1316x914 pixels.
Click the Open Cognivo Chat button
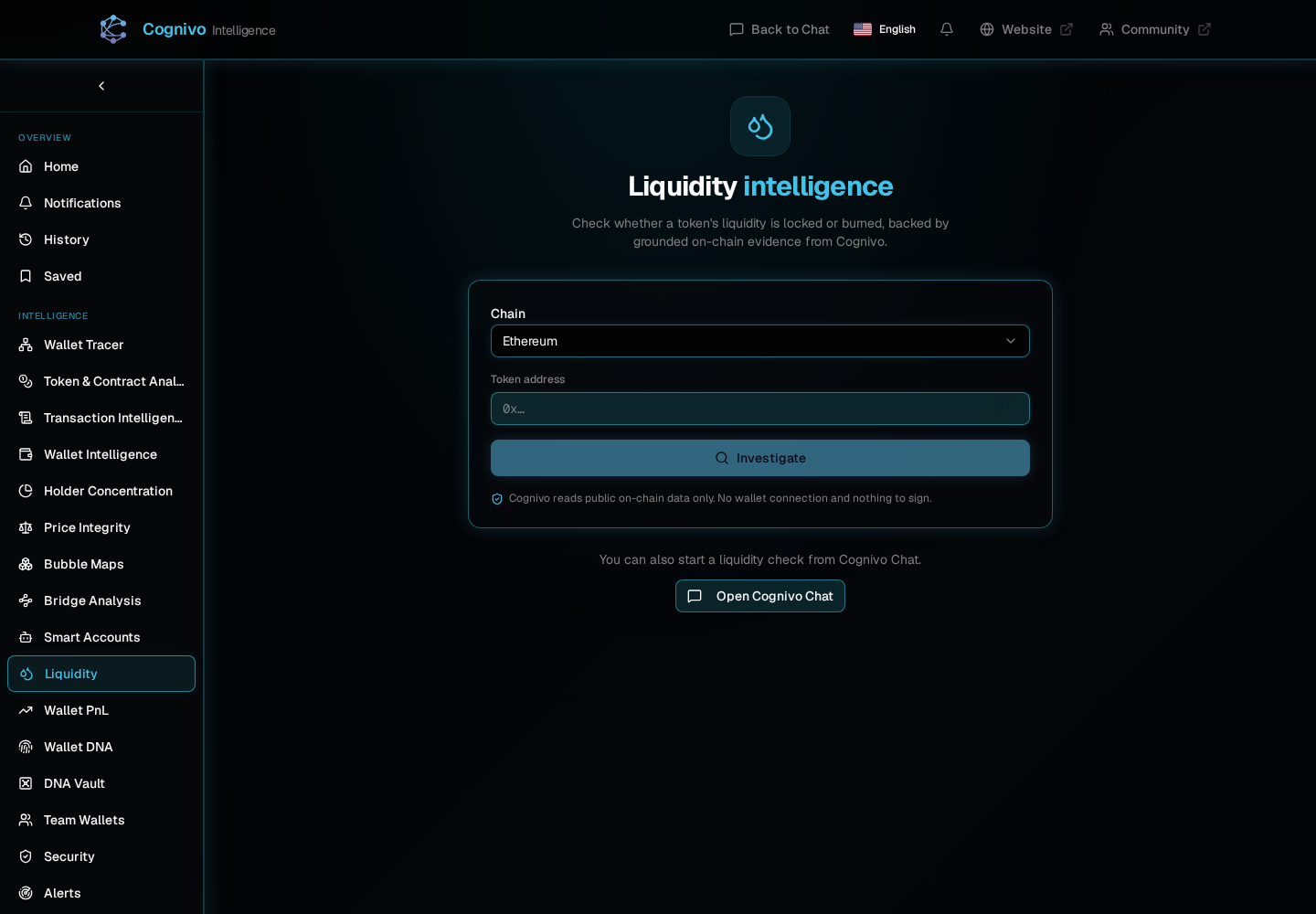[760, 596]
